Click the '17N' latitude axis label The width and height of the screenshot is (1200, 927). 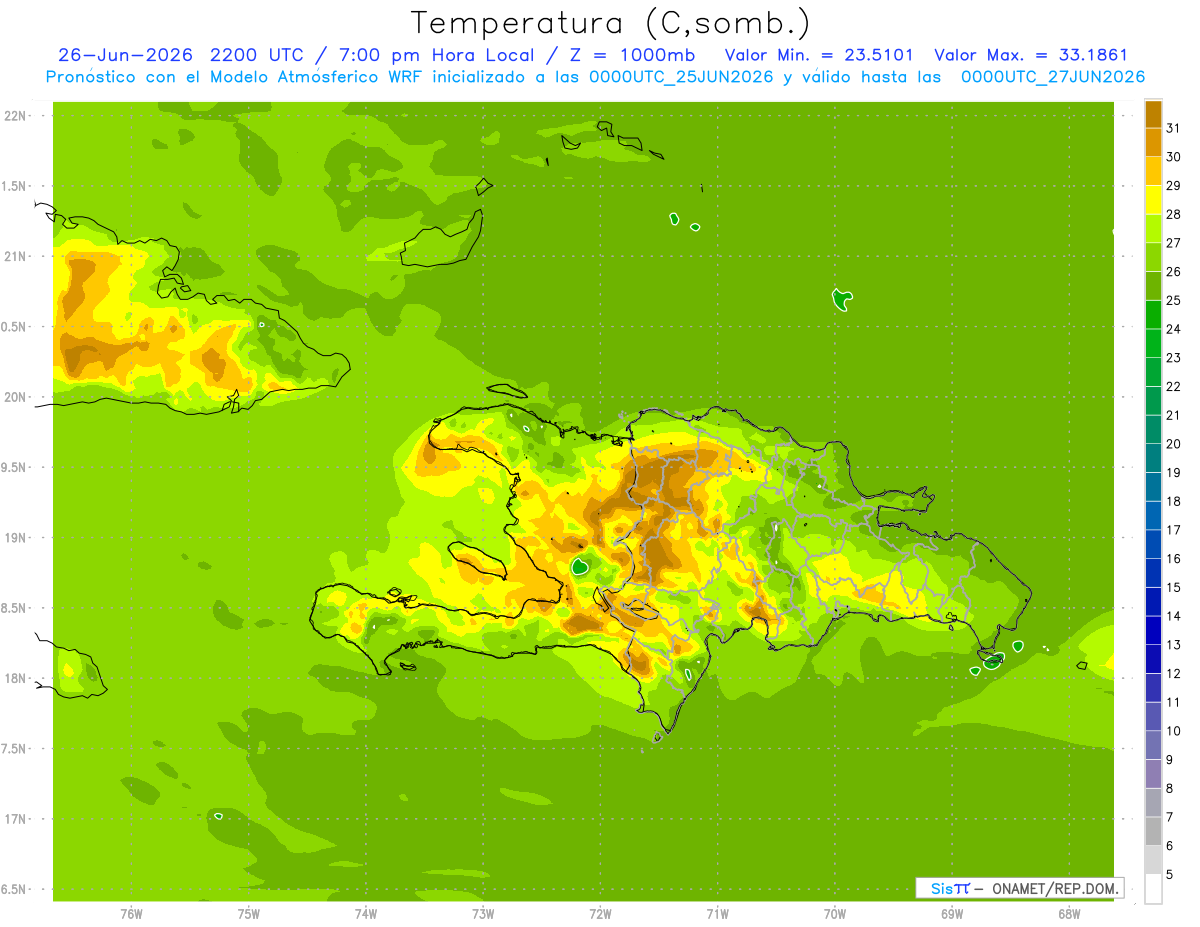(15, 820)
